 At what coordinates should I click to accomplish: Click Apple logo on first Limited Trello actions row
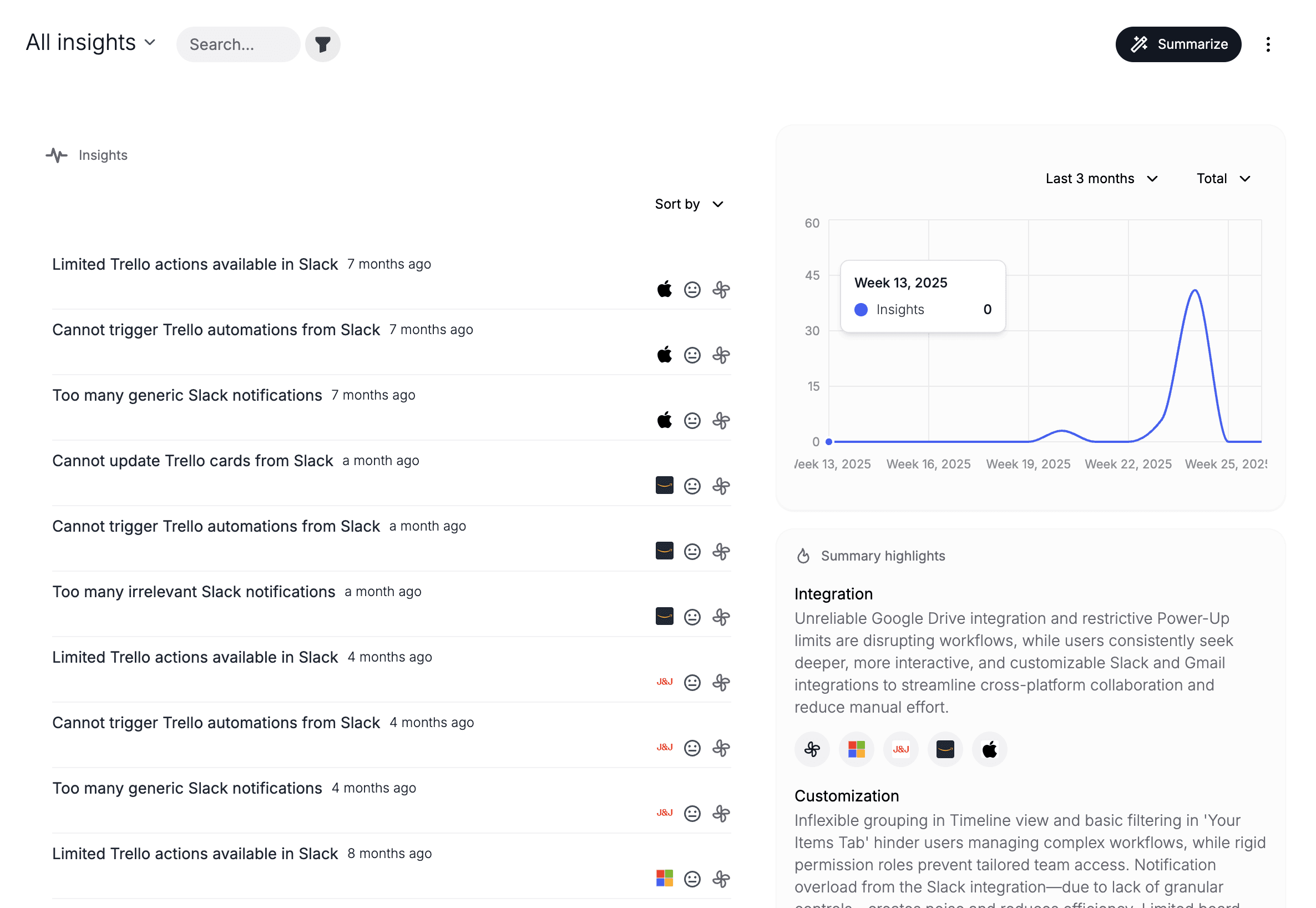664,290
